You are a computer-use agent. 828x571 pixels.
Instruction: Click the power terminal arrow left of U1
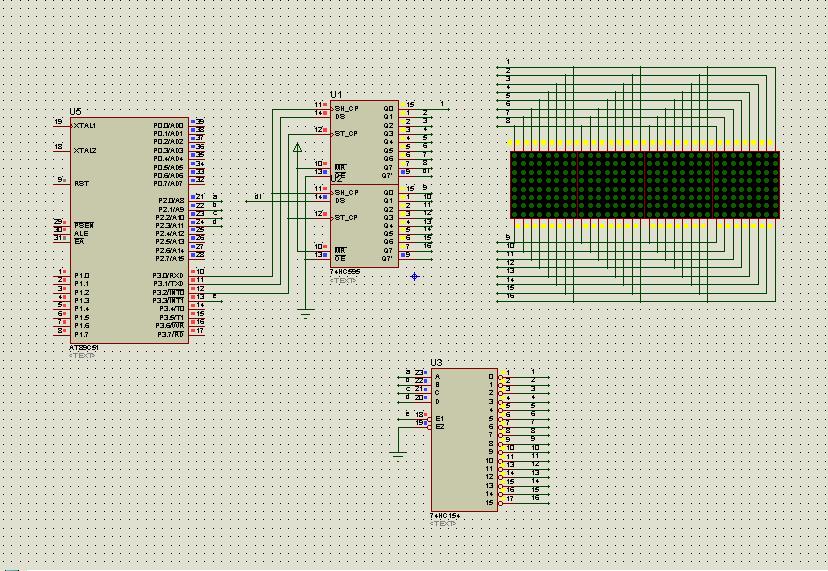pyautogui.click(x=297, y=148)
